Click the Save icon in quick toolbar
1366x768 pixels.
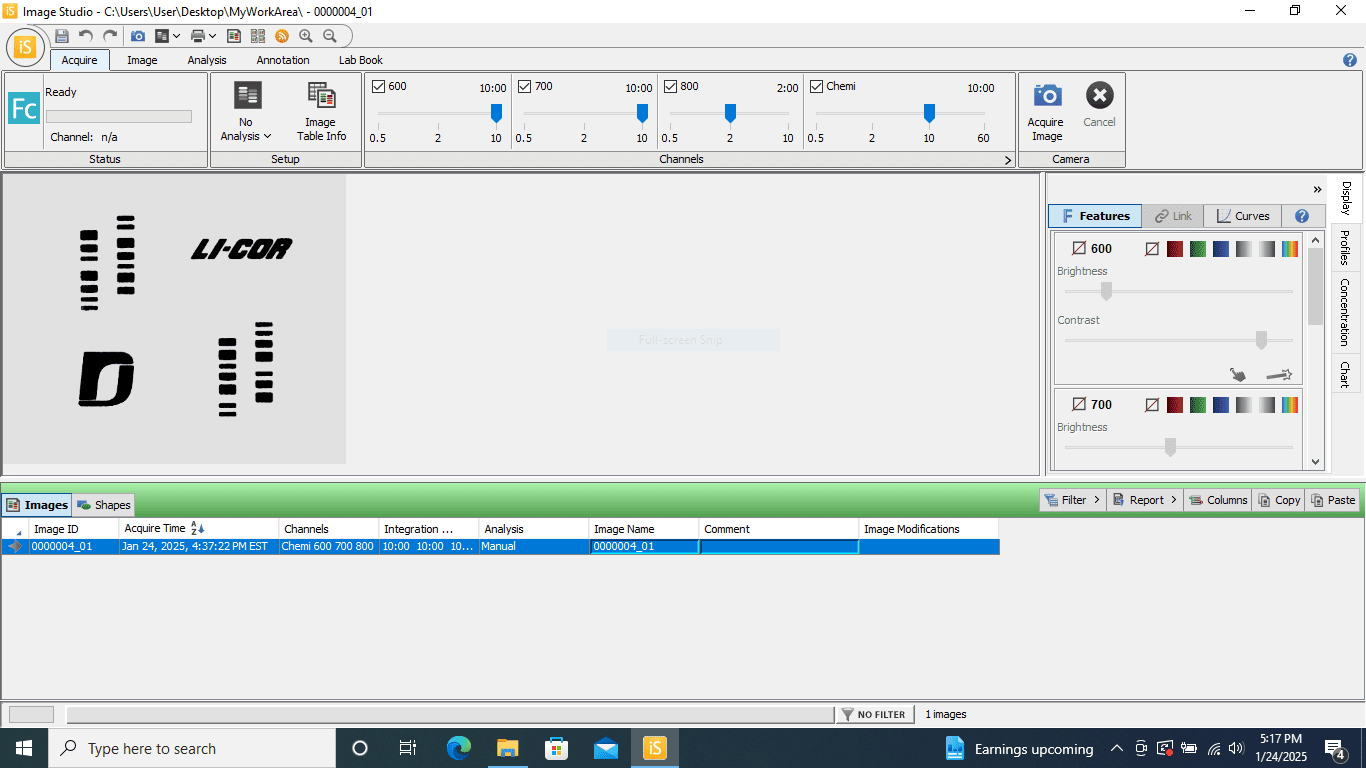62,36
